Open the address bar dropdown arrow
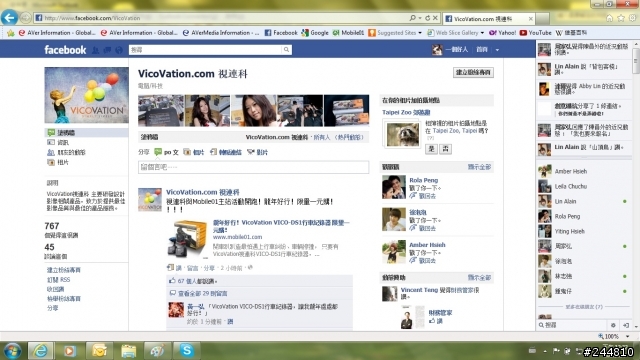 [420, 18]
